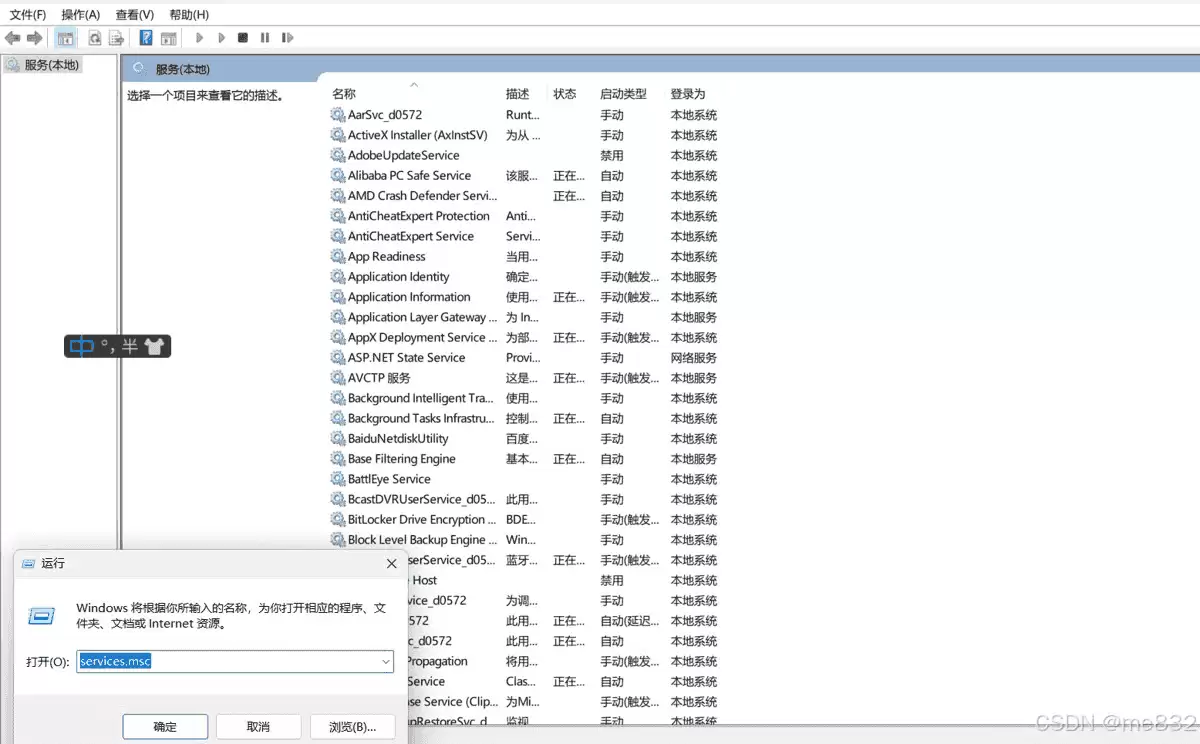Click the forward navigation arrow icon
This screenshot has width=1200, height=744.
33,37
